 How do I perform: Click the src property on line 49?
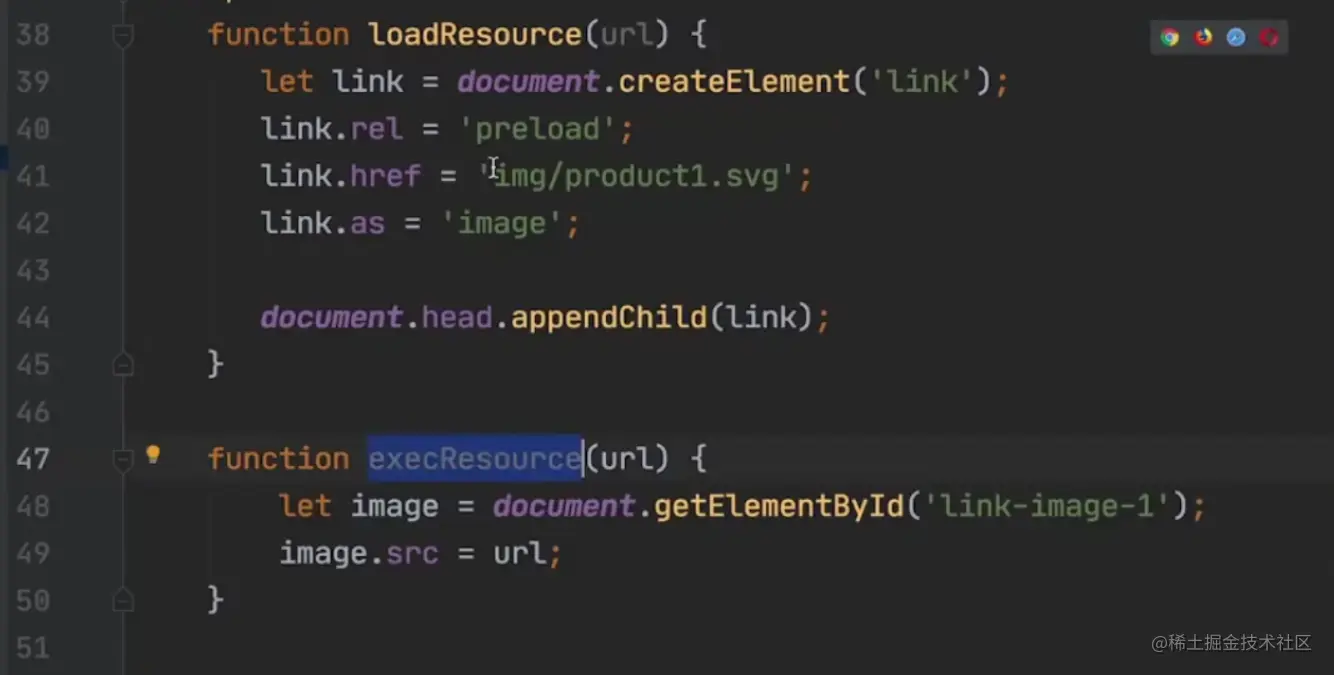(x=412, y=553)
